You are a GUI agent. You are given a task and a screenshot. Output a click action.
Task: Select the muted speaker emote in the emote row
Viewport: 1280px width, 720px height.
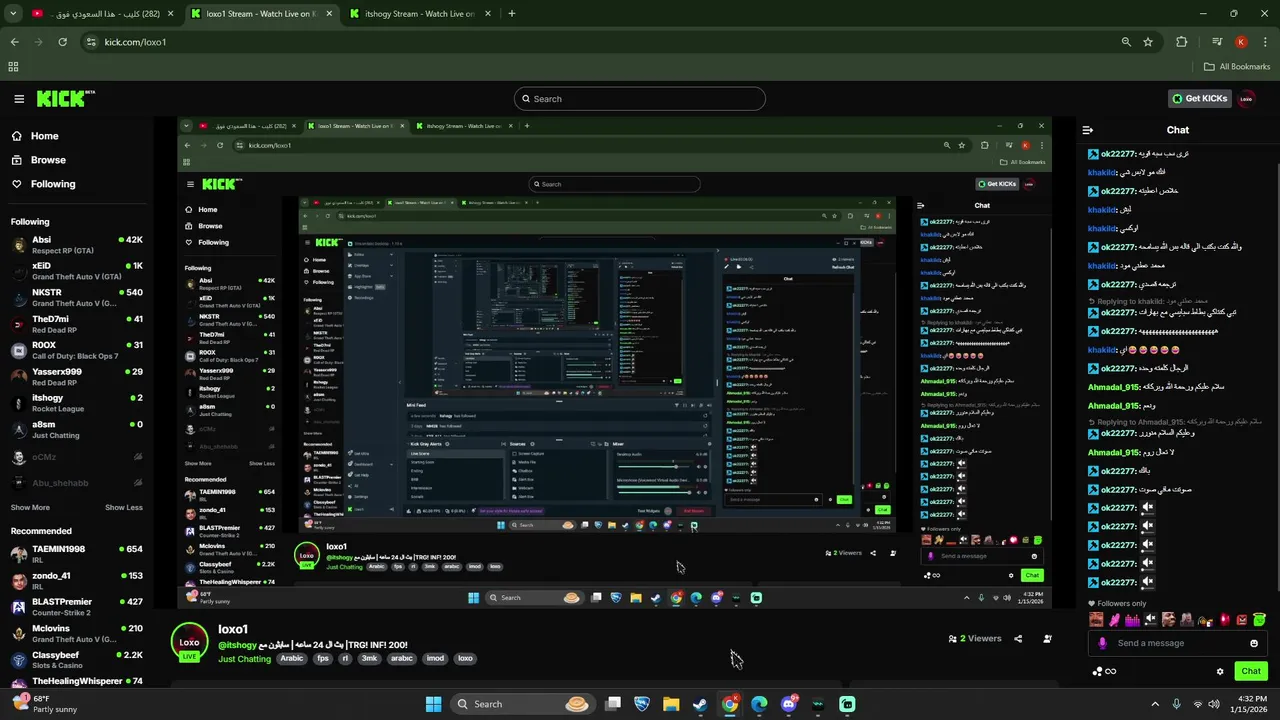1151,620
